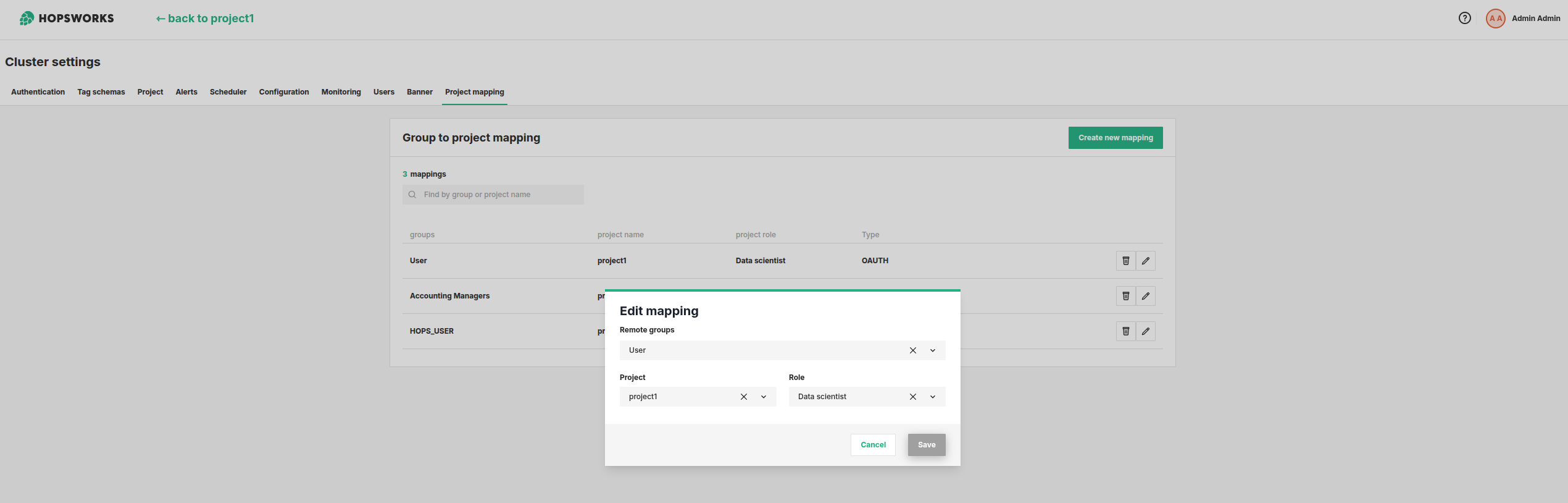Clear the Data scientist role selection
Screen dimensions: 1568x503
(x=912, y=397)
